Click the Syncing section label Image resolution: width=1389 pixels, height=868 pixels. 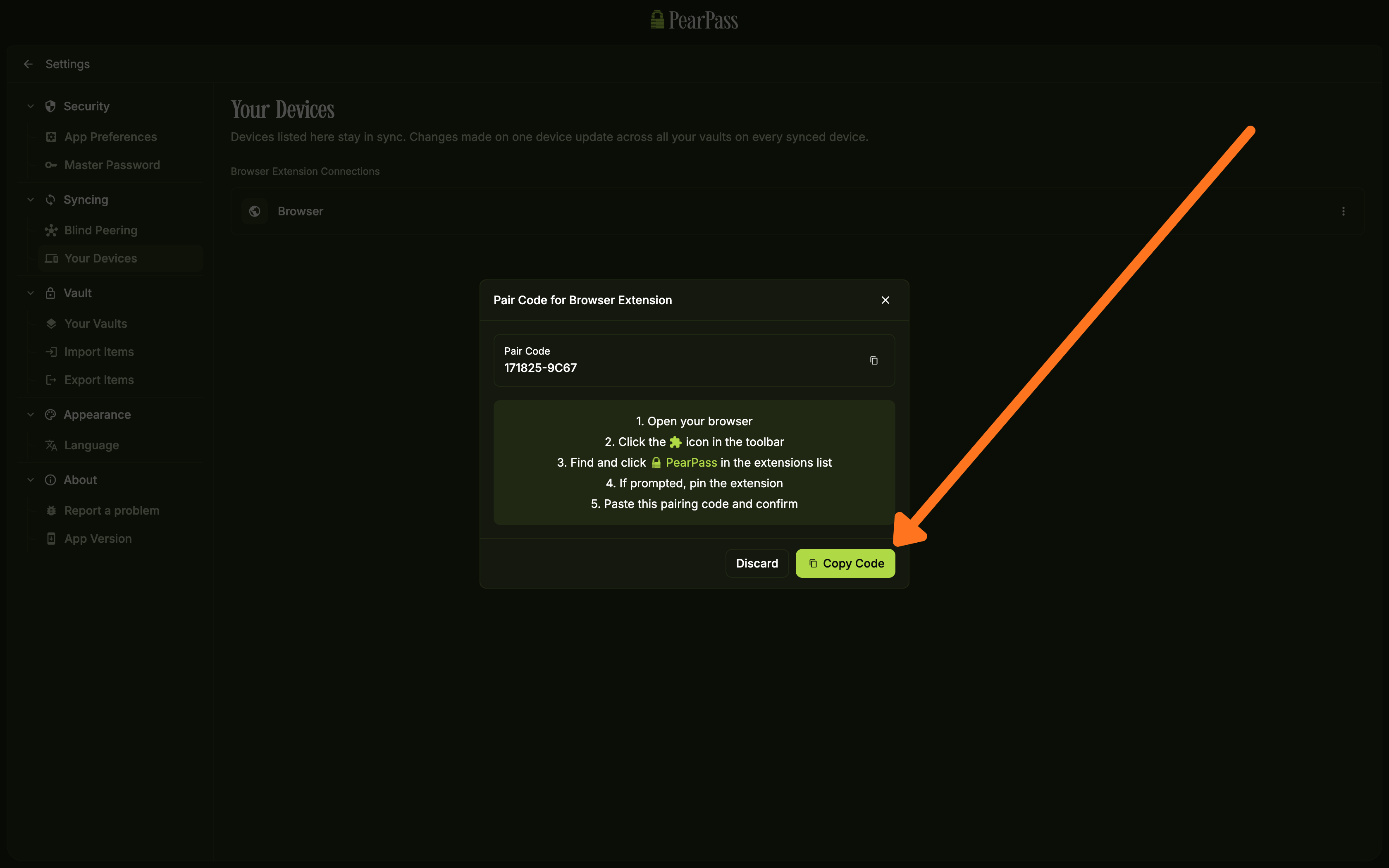click(x=86, y=200)
